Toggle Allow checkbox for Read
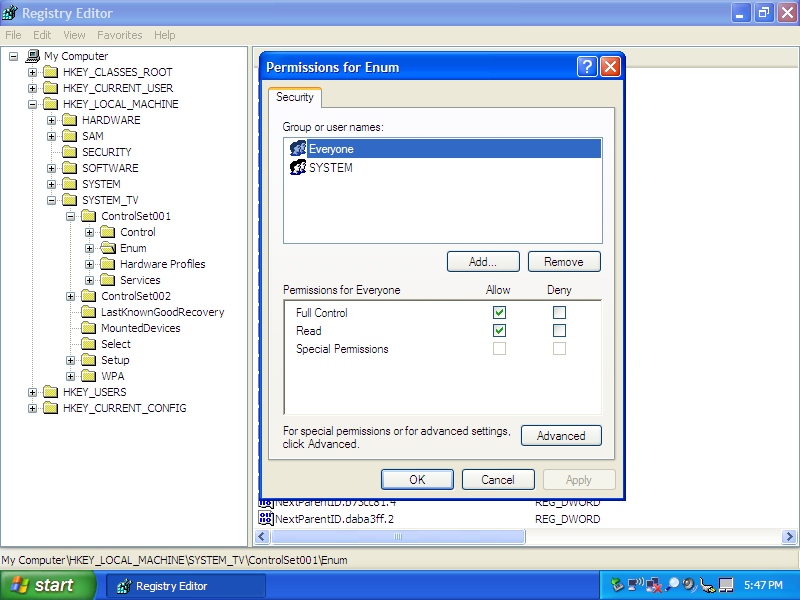The height and width of the screenshot is (600, 800). pos(499,331)
